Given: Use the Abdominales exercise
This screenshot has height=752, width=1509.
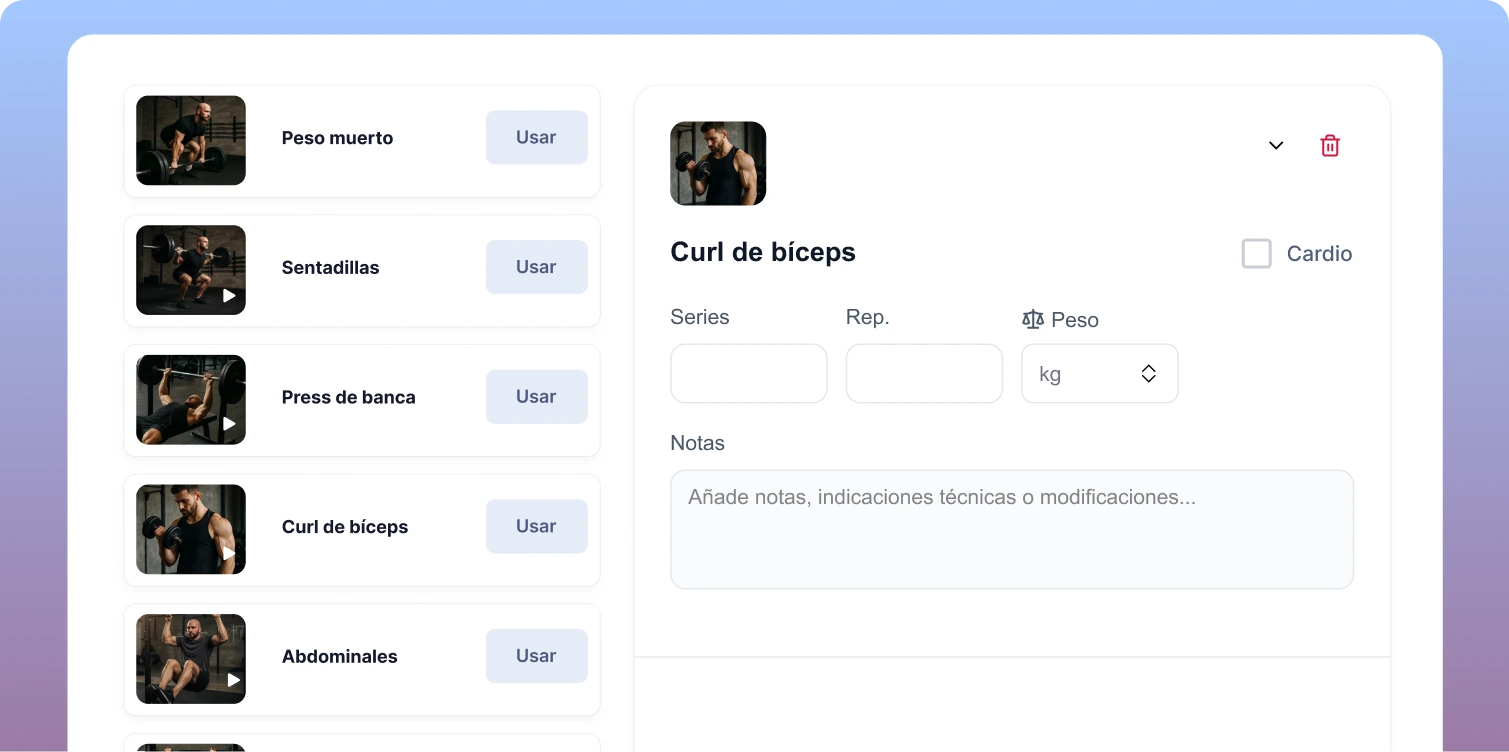Looking at the screenshot, I should coord(537,656).
